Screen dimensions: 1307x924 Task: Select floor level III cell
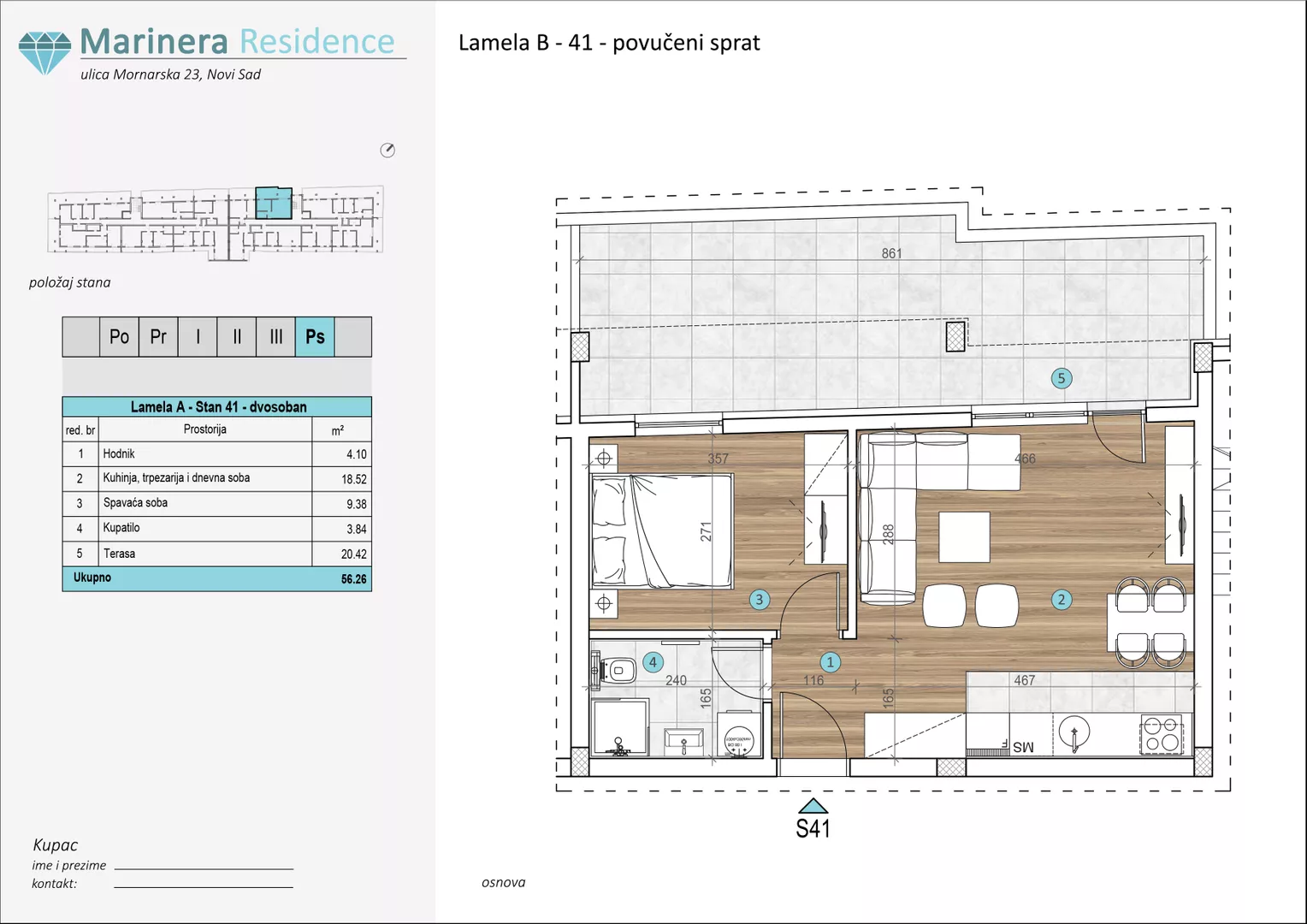[x=275, y=337]
